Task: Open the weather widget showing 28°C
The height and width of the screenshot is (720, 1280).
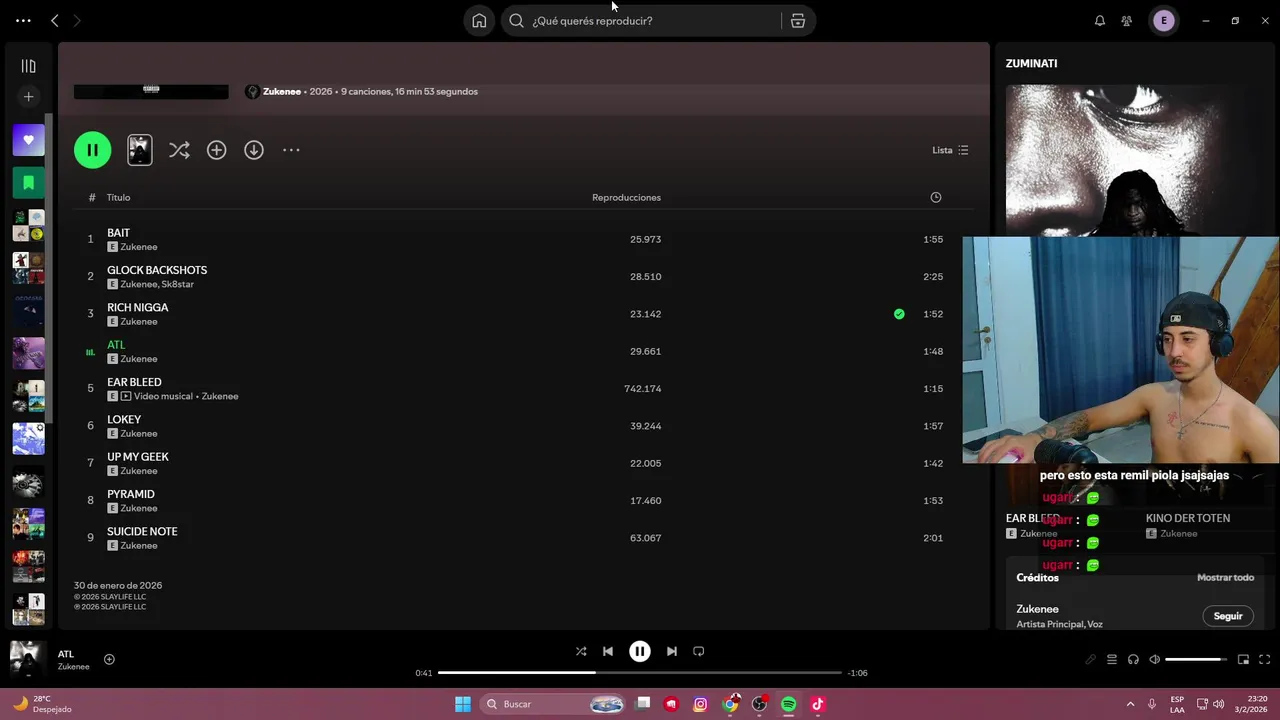Action: tap(44, 704)
